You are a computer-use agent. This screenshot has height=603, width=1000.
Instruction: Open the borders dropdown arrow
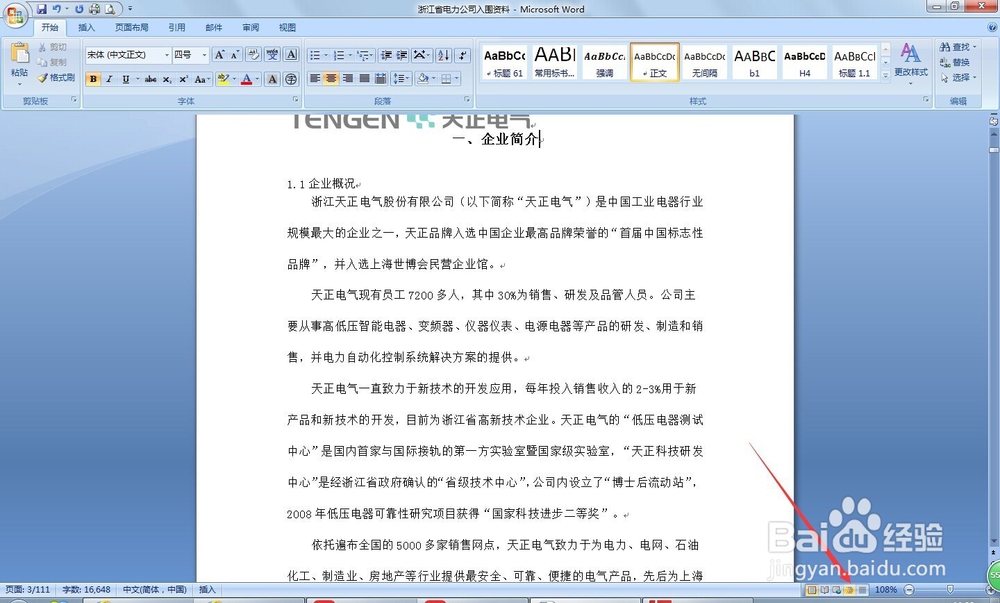coord(457,78)
